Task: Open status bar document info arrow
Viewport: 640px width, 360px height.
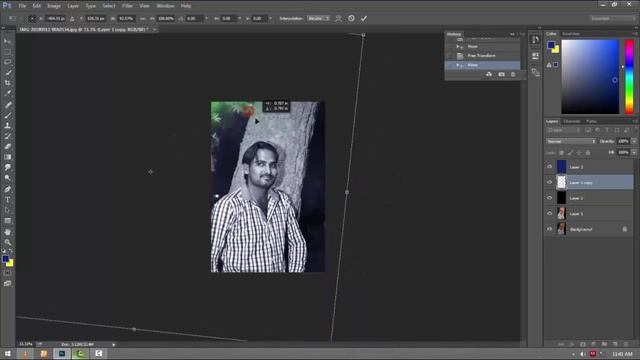Action: (113, 344)
